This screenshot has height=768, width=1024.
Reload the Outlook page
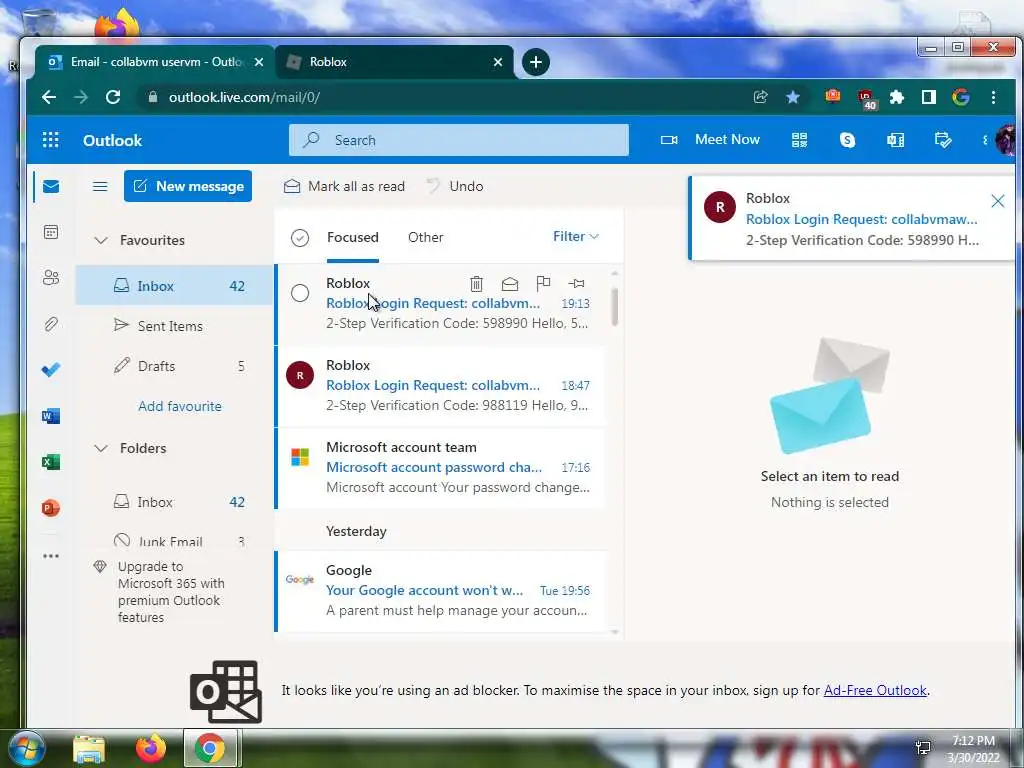coord(113,97)
